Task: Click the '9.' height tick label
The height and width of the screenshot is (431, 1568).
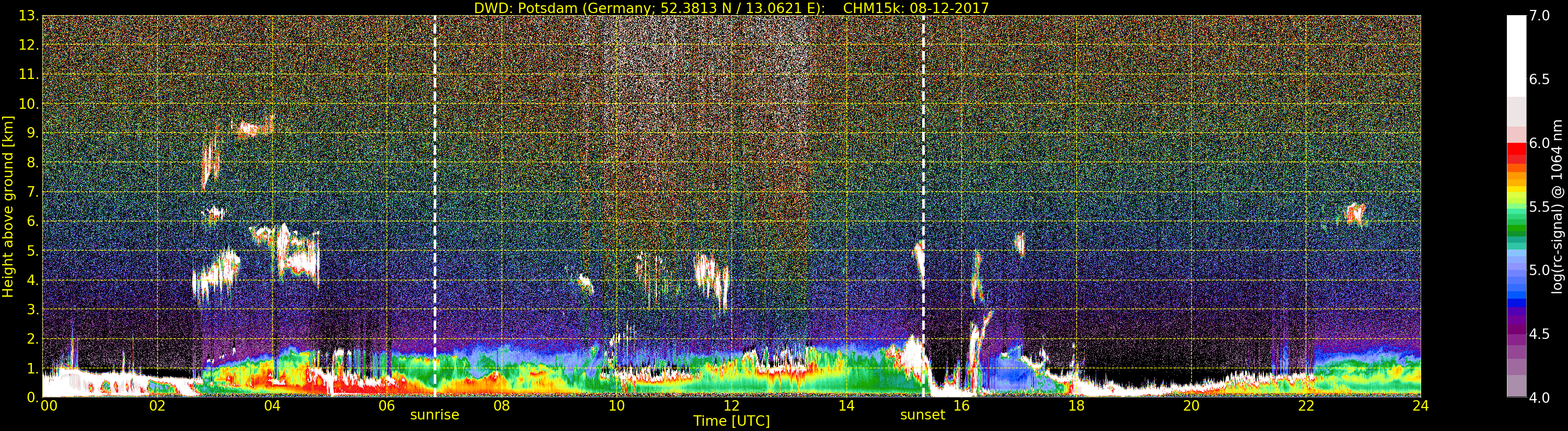Action: click(32, 133)
